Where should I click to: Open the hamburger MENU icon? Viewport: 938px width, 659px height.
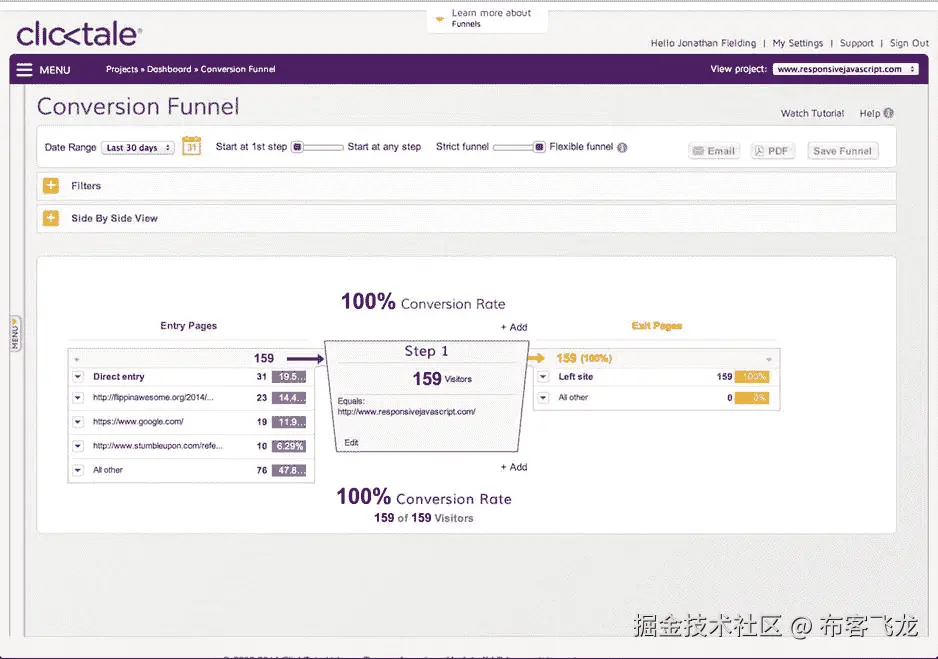(25, 70)
